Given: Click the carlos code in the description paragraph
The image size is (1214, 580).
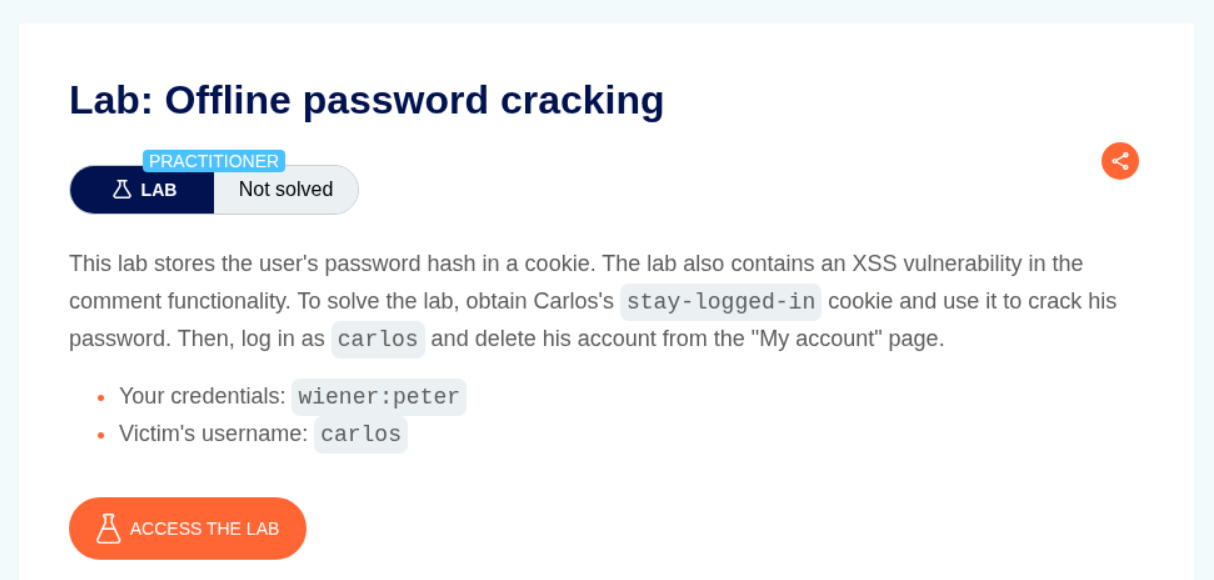Looking at the screenshot, I should 378,339.
